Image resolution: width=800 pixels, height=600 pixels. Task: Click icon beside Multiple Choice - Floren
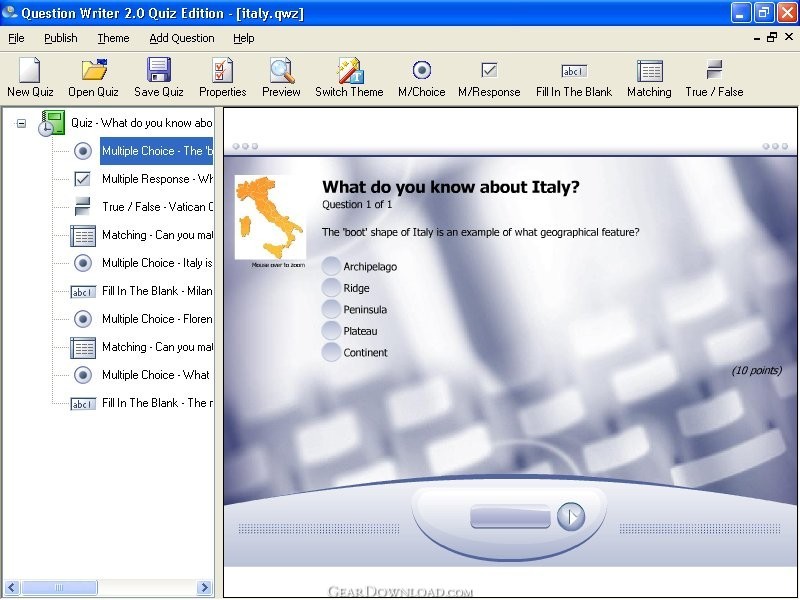83,319
